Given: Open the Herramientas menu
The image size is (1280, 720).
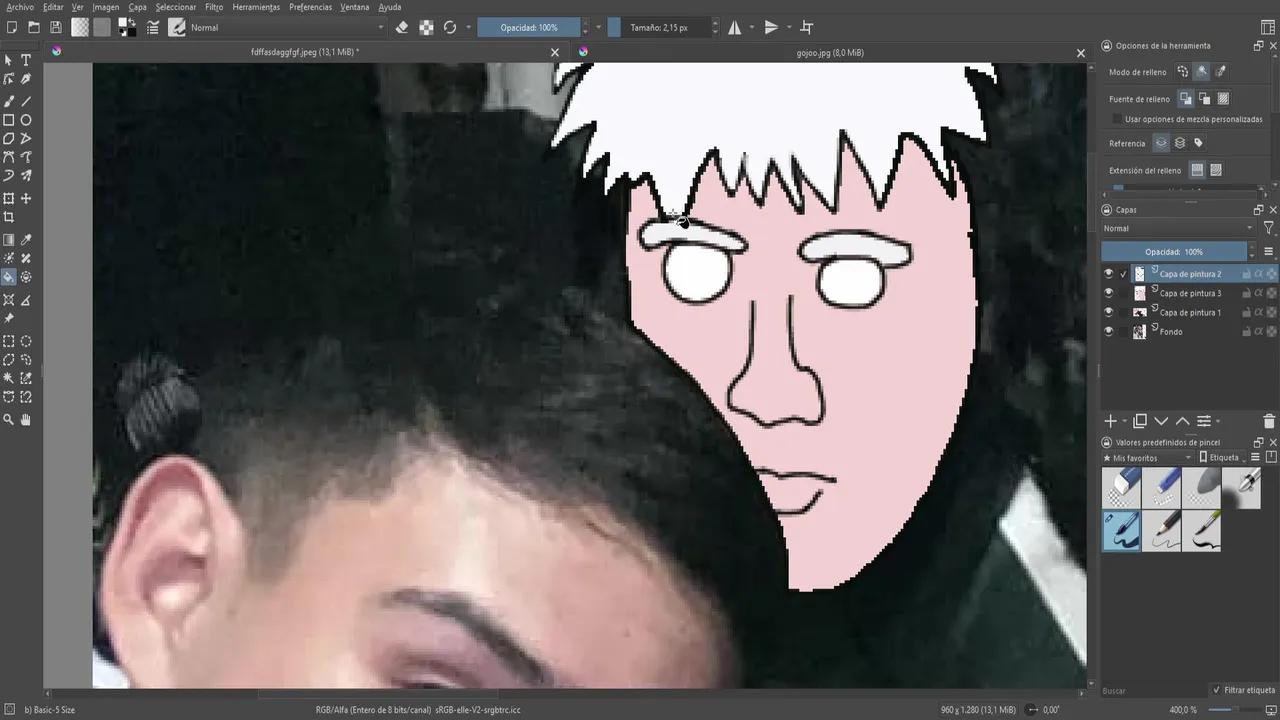Looking at the screenshot, I should [x=256, y=7].
